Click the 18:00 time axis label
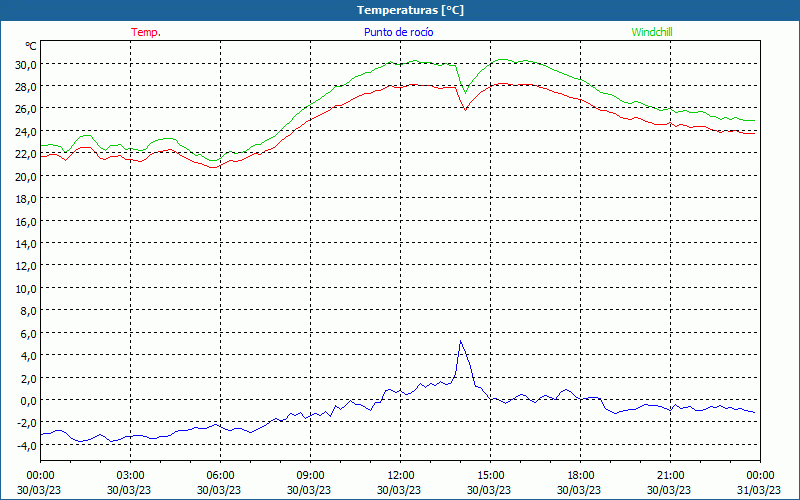 (x=580, y=476)
